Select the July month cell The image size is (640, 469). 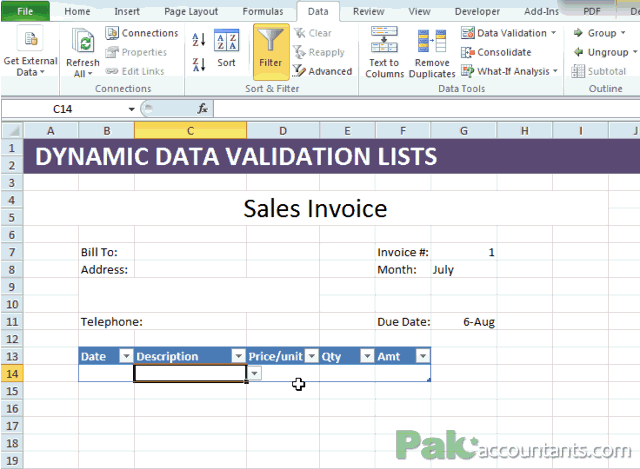464,269
